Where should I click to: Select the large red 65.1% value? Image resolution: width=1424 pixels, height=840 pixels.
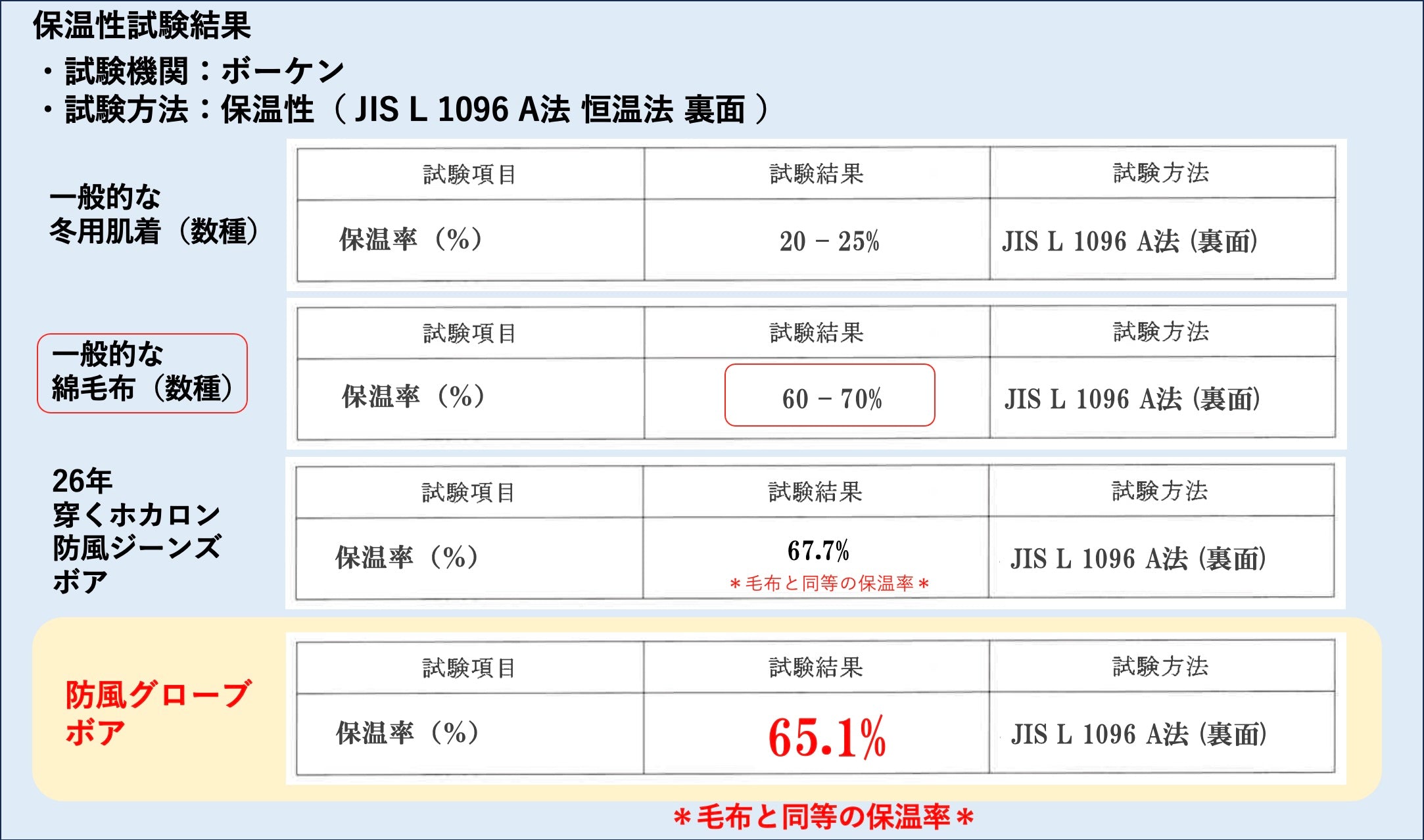pos(827,737)
